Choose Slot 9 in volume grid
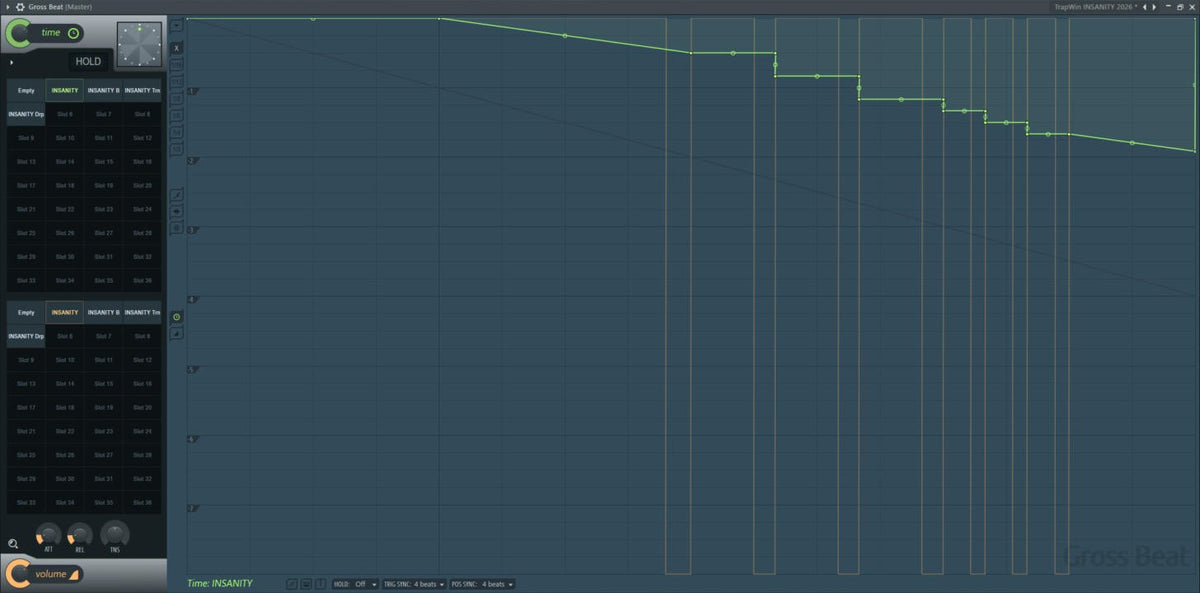 (x=26, y=360)
